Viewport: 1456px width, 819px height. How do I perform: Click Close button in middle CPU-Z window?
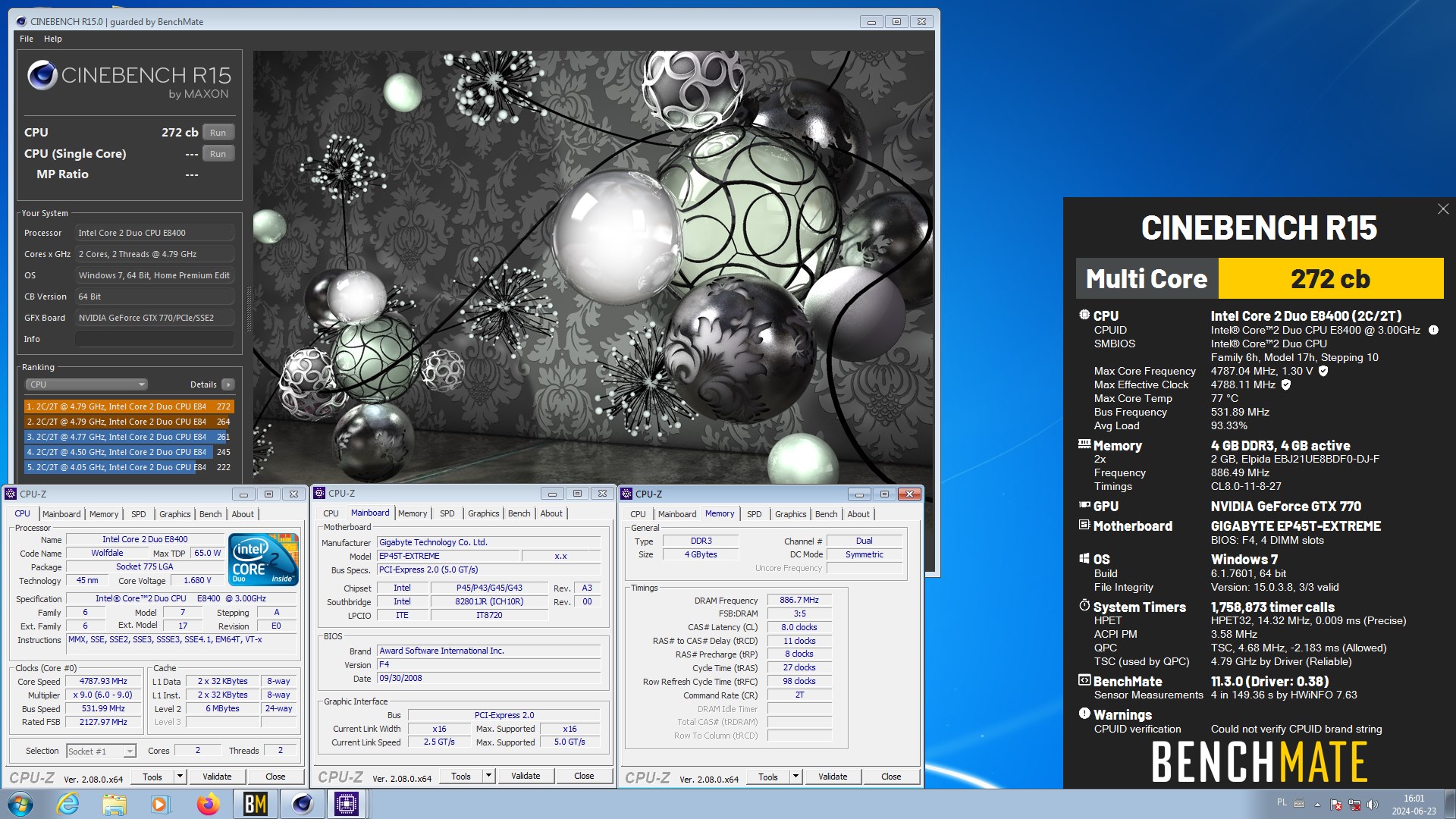584,776
